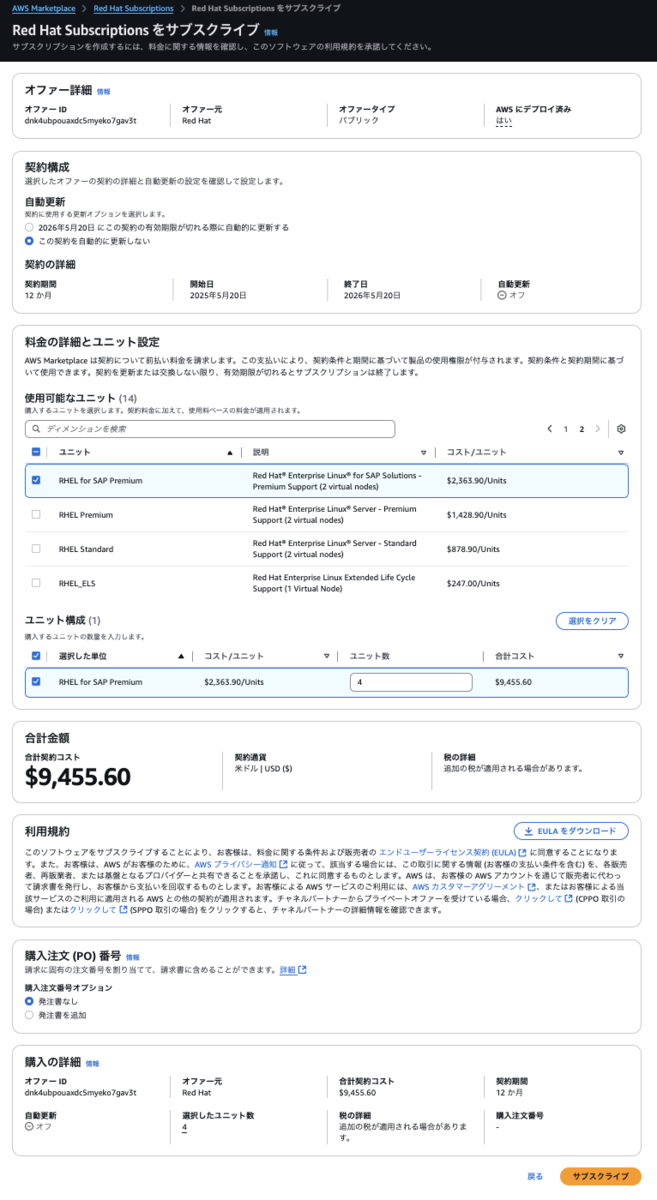Select auto-renew on 2026年5月20日 radio option
The height and width of the screenshot is (1200, 657).
pyautogui.click(x=30, y=227)
